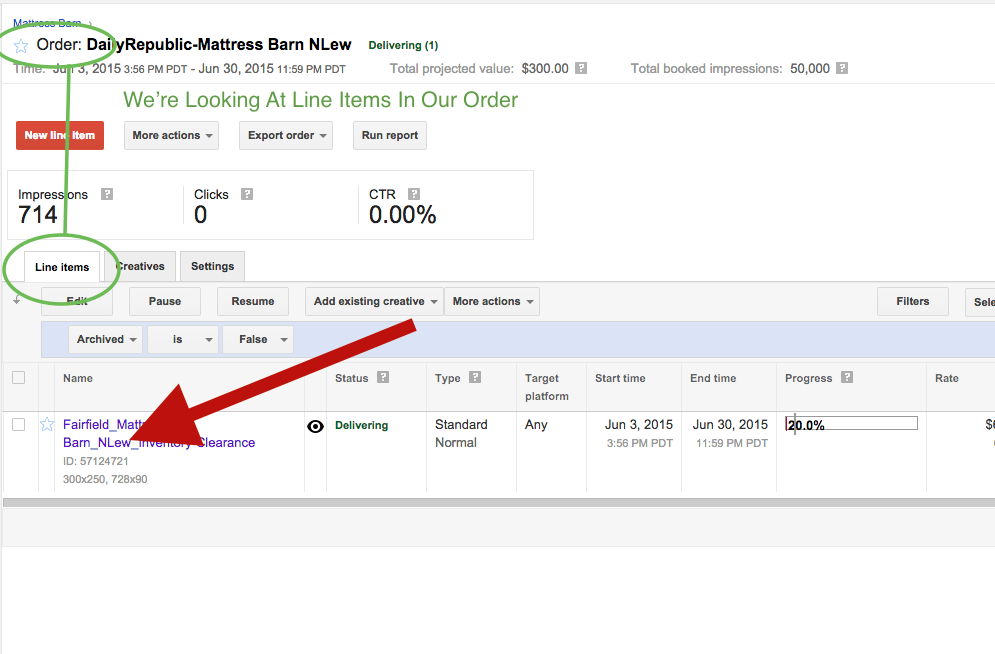The image size is (995, 654).
Task: Click help icon beside Total booked impressions
Action: [842, 69]
